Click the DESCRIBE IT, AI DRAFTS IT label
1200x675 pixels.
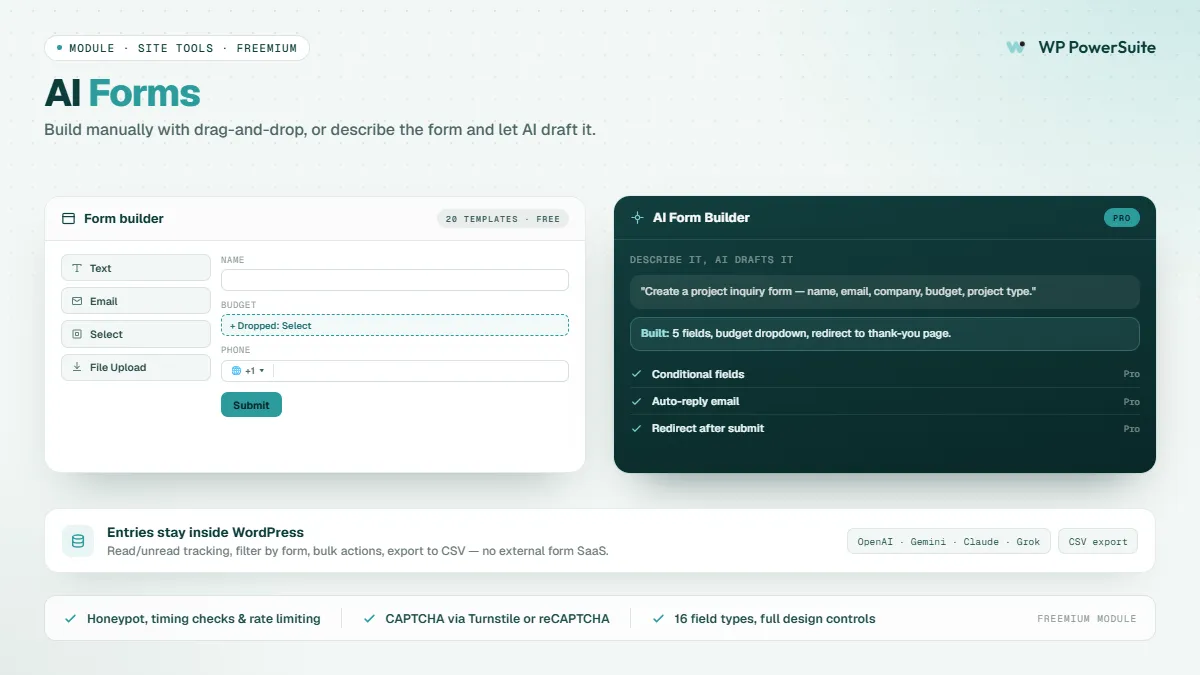pyautogui.click(x=712, y=260)
